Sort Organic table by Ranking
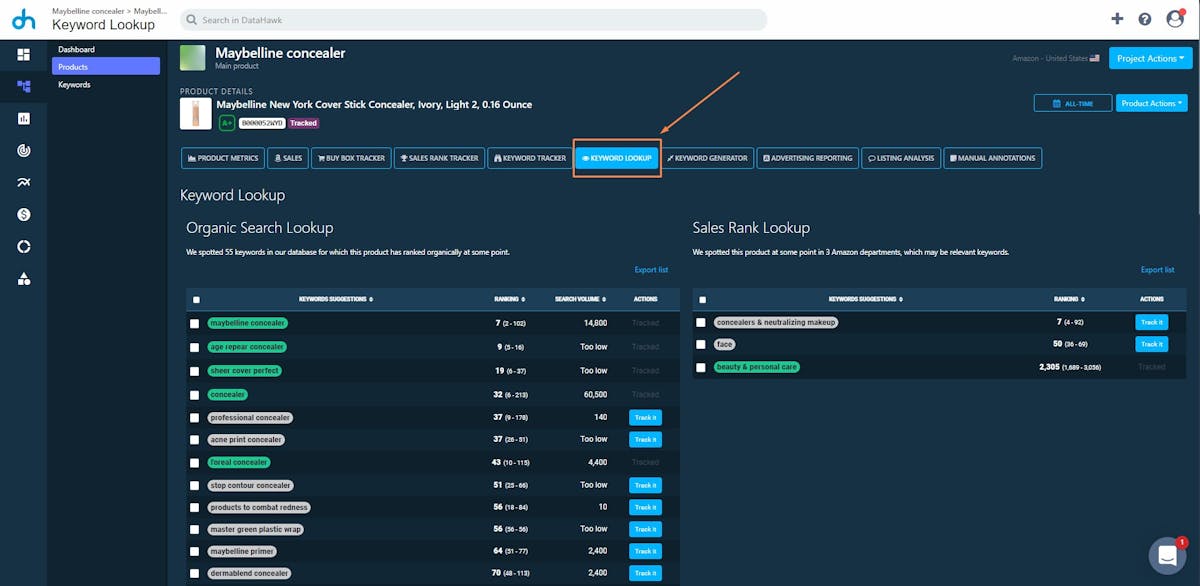This screenshot has width=1200, height=586. 508,299
